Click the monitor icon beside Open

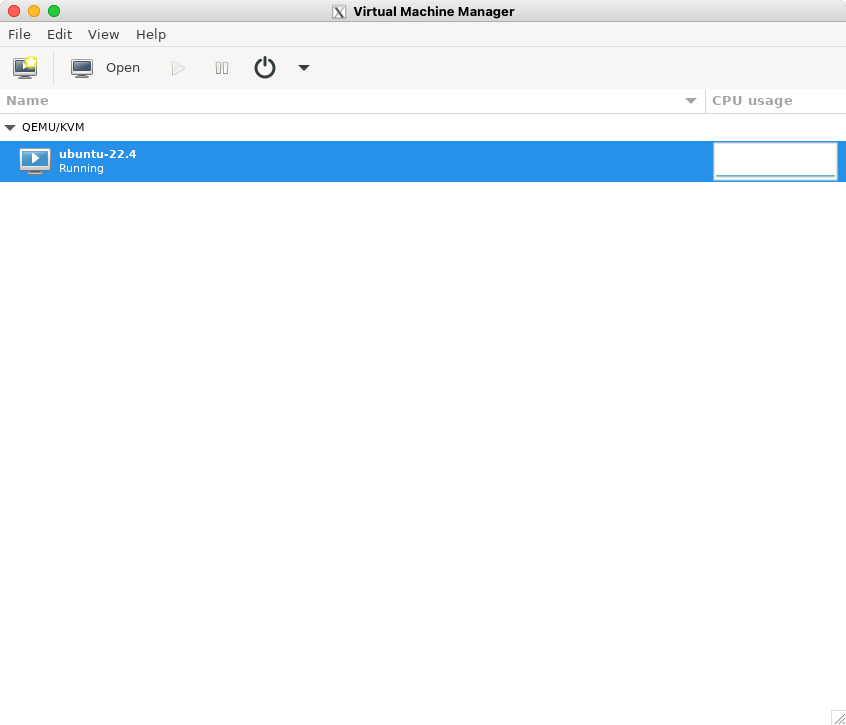pos(82,68)
